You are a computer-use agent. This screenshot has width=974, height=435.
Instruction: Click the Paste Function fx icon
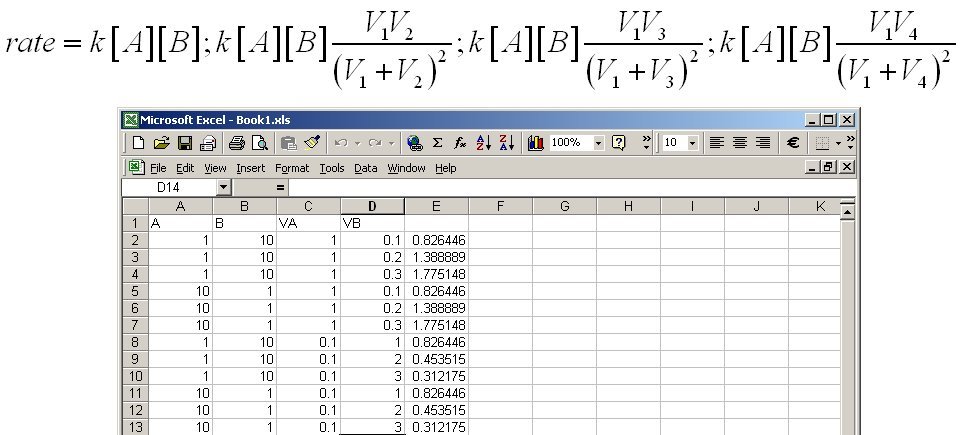tap(460, 143)
